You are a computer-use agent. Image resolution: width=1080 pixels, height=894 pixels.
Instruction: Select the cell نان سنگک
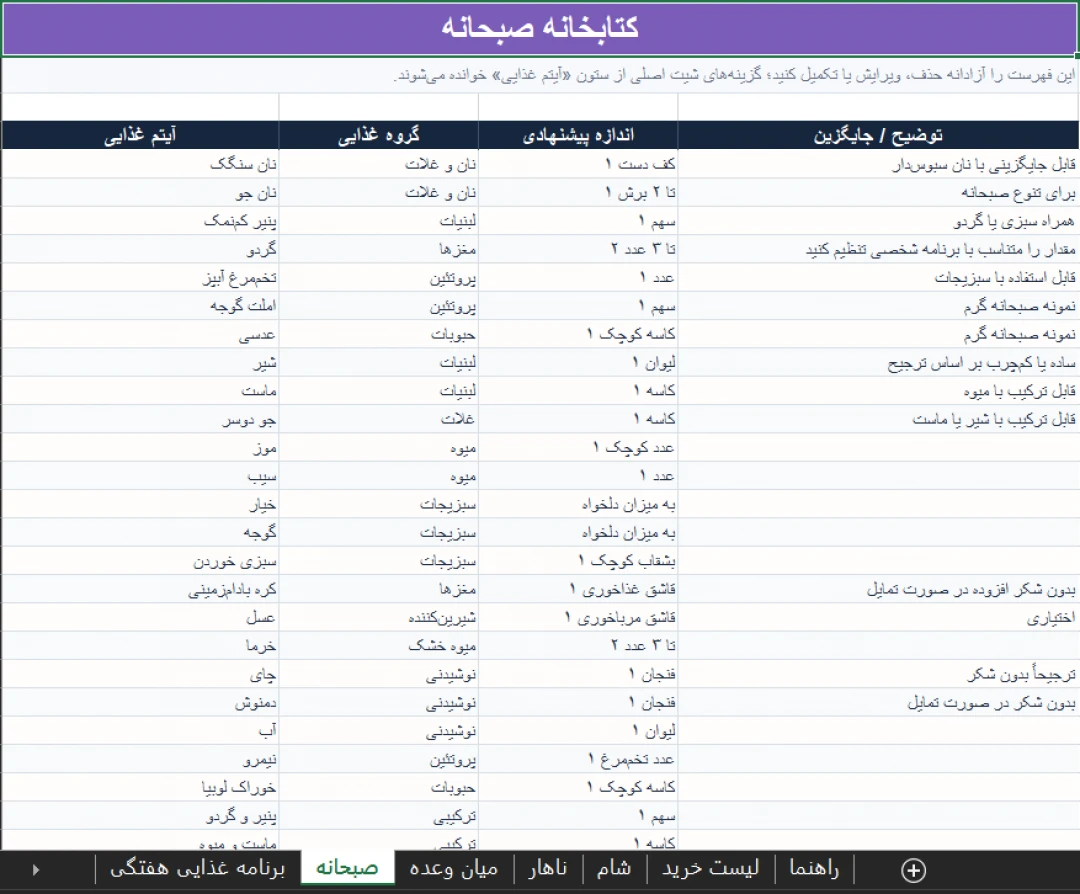(141, 164)
